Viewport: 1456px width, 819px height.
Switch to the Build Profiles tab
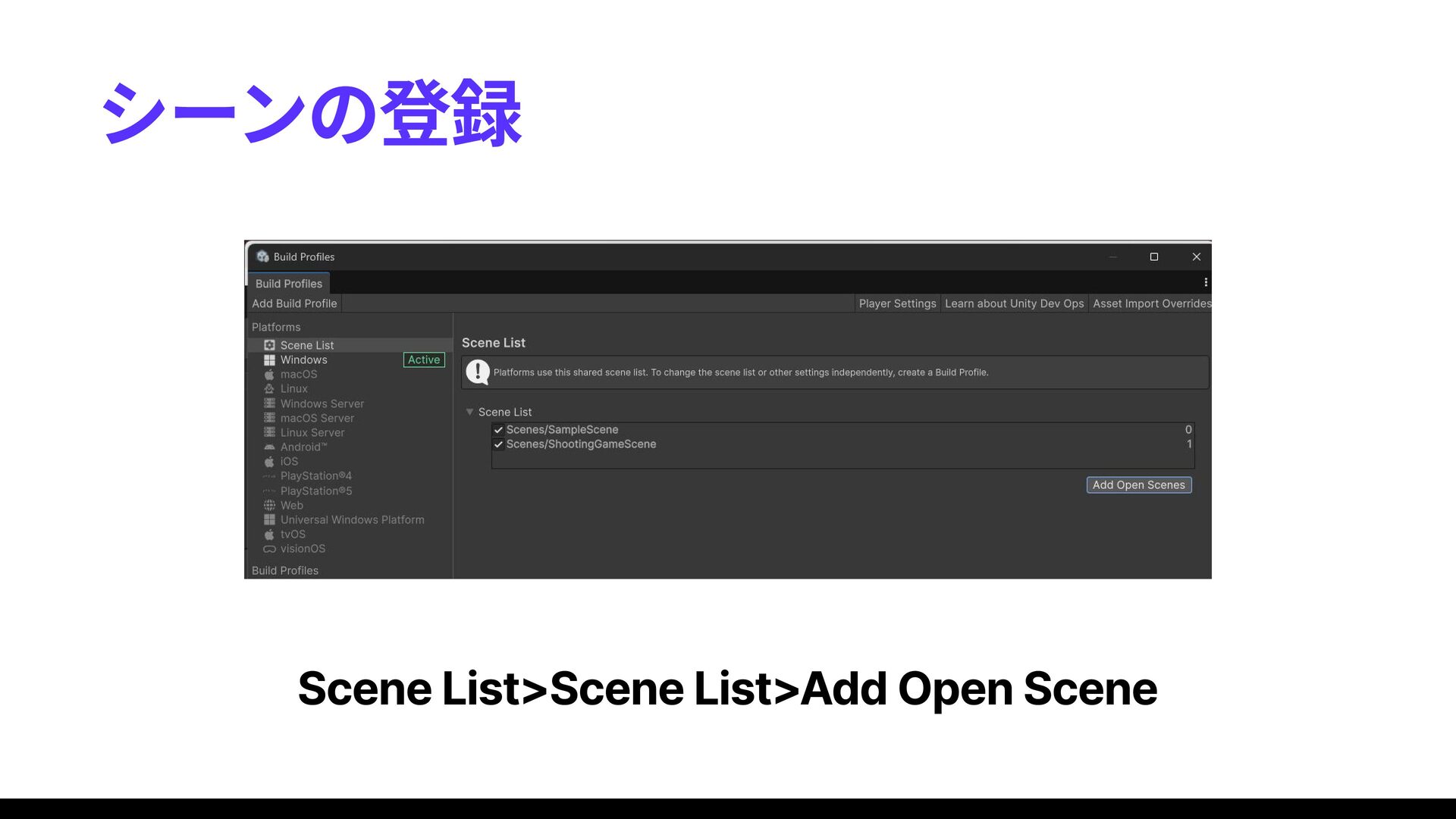288,284
